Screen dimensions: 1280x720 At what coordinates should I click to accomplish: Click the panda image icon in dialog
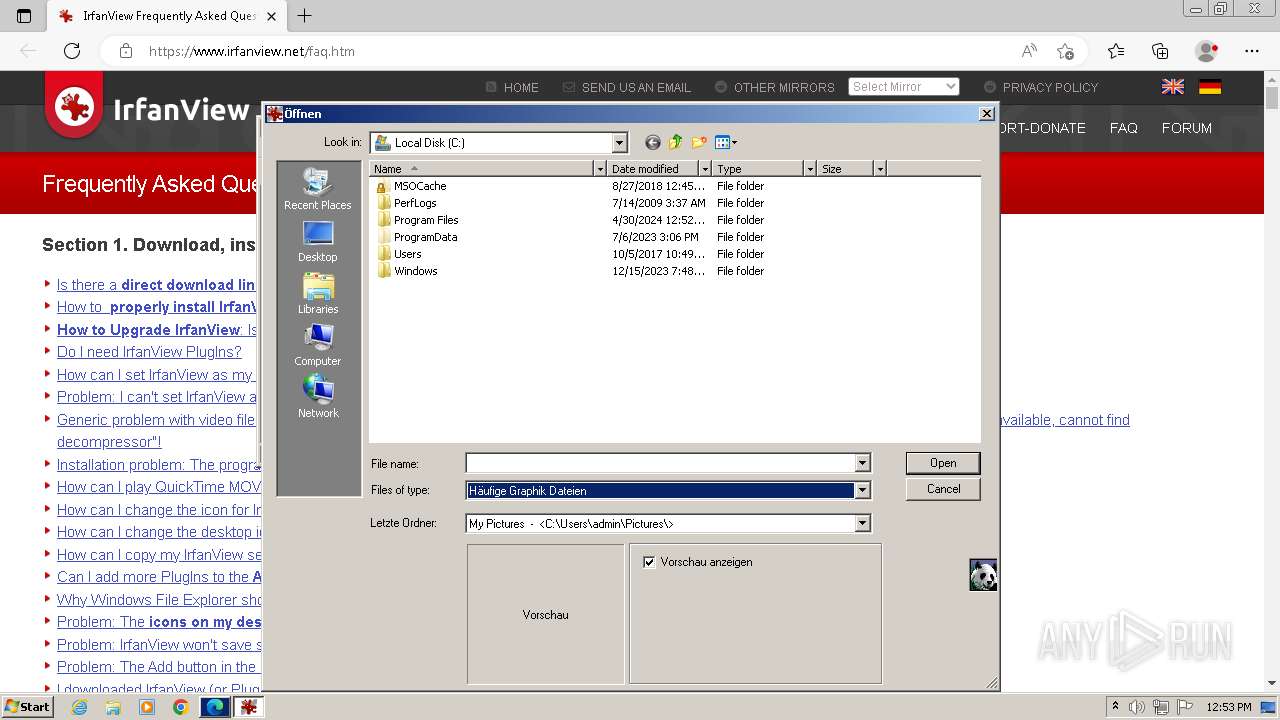pos(983,575)
